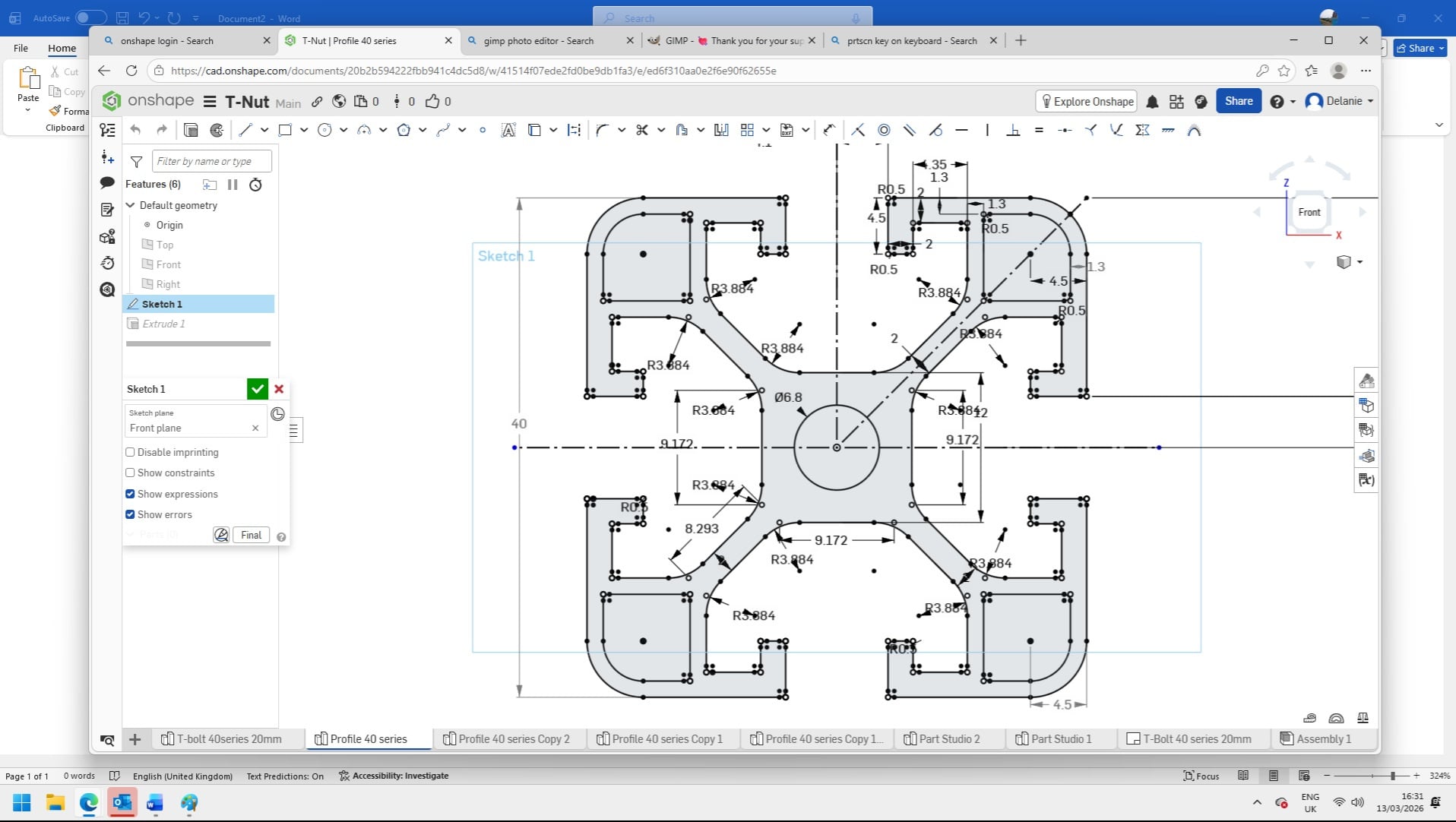
Task: Select the Line sketch tool
Action: click(x=245, y=130)
